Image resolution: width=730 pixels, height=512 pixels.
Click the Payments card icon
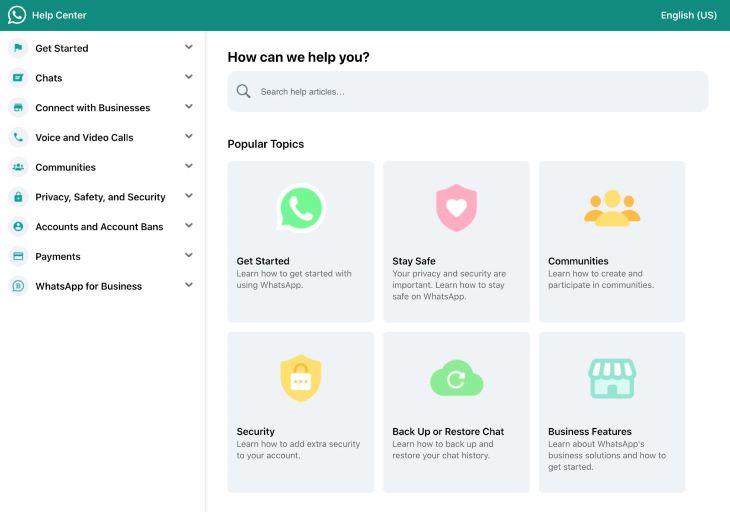(18, 257)
